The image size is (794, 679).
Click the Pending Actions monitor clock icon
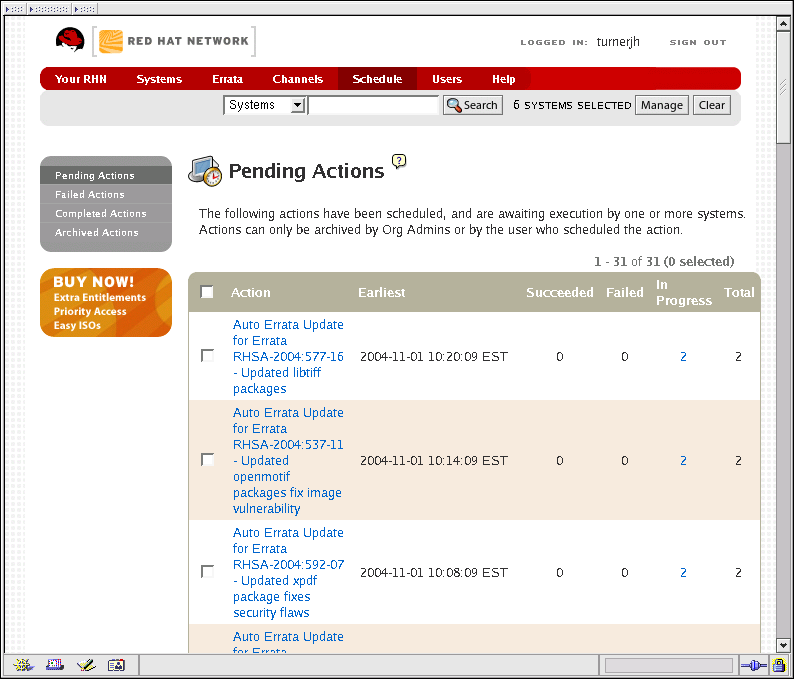205,171
